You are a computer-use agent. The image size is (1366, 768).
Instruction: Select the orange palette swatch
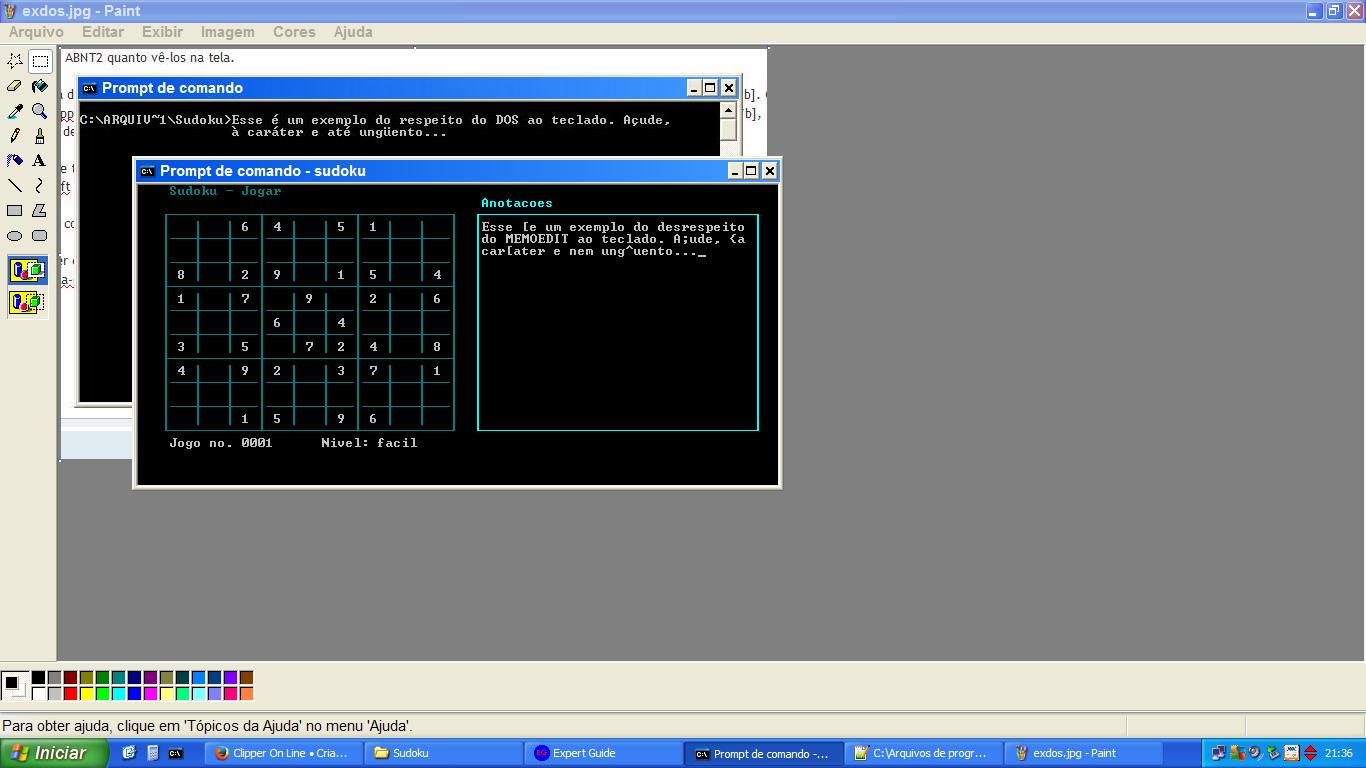(246, 694)
